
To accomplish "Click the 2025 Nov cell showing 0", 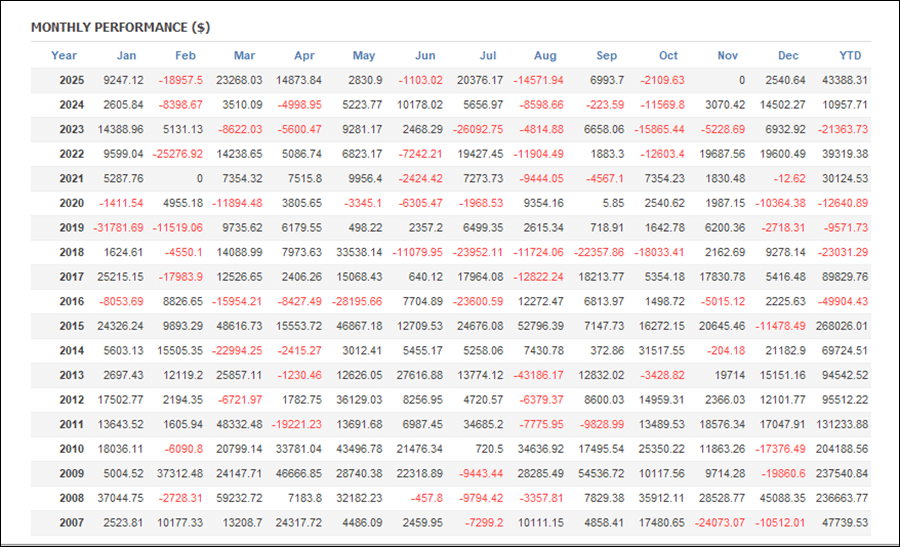I will (x=741, y=80).
